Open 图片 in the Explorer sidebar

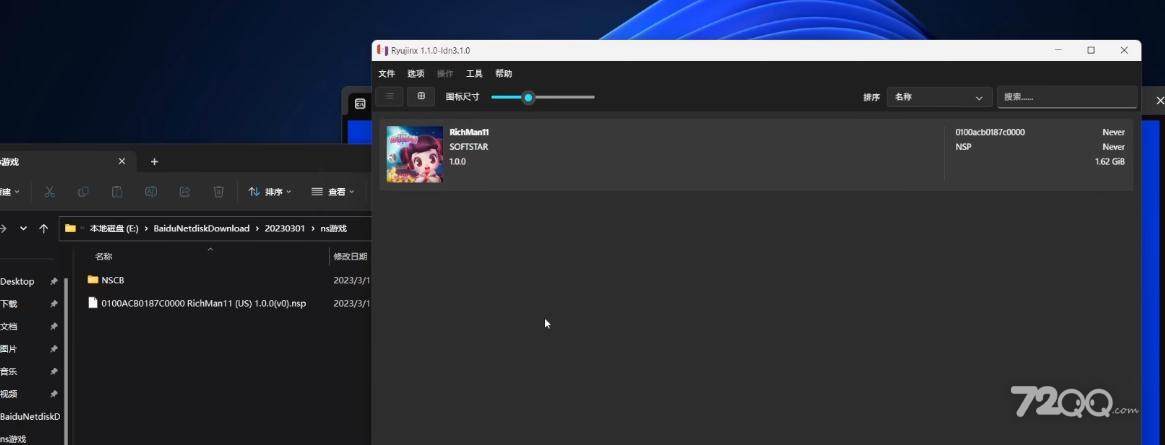coord(9,348)
